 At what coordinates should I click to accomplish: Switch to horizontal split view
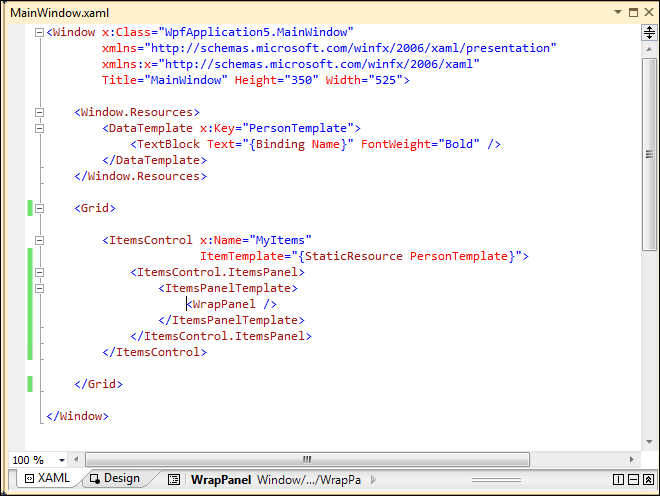click(633, 480)
